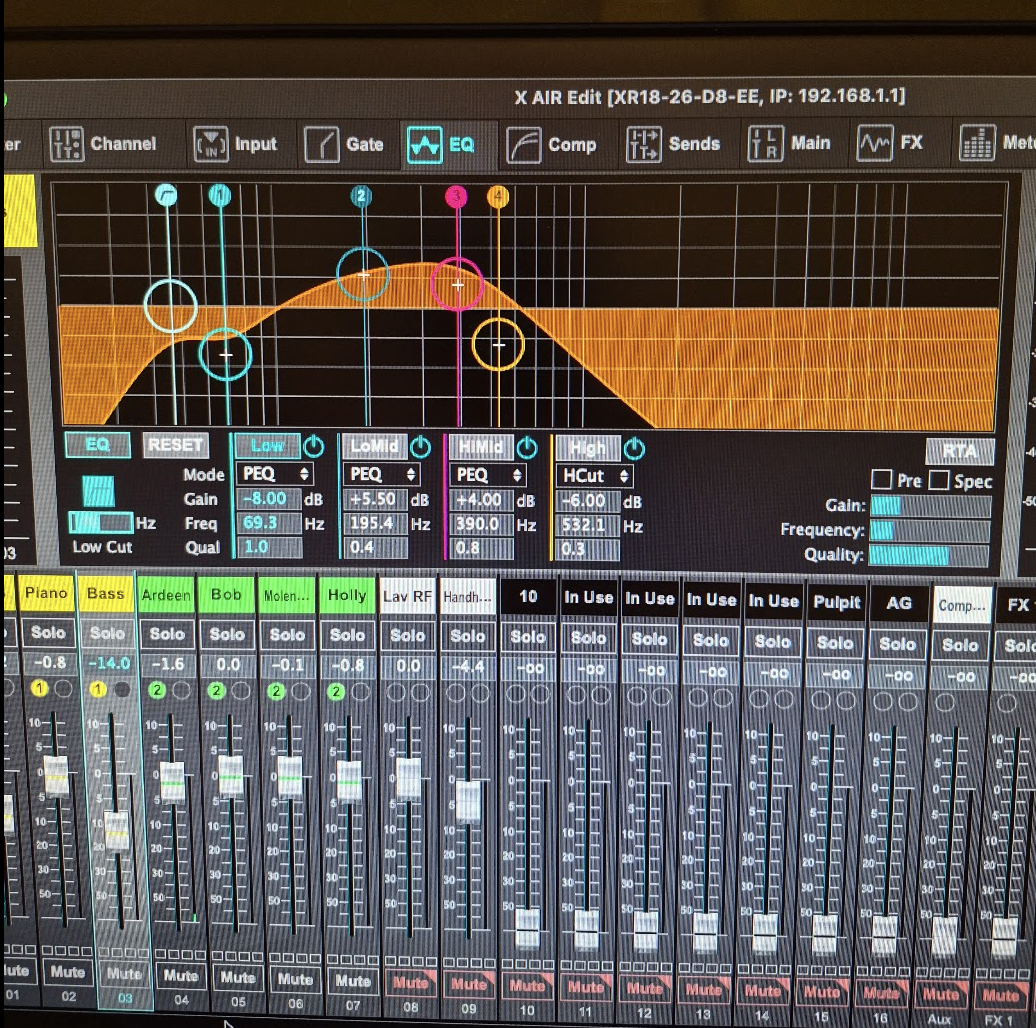Toggle the RTA button

coord(959,451)
